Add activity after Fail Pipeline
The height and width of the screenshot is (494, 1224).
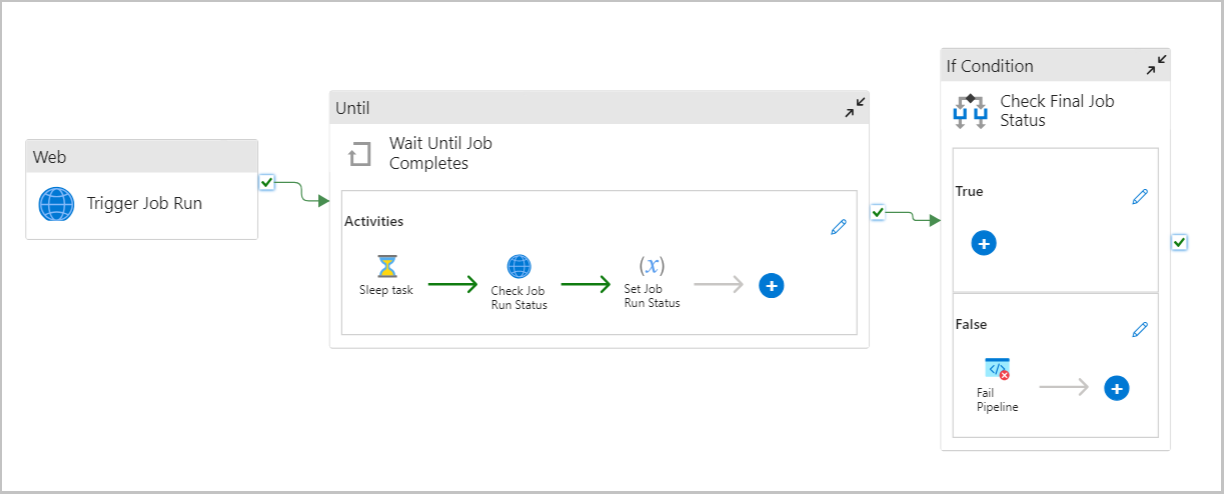pos(1117,388)
